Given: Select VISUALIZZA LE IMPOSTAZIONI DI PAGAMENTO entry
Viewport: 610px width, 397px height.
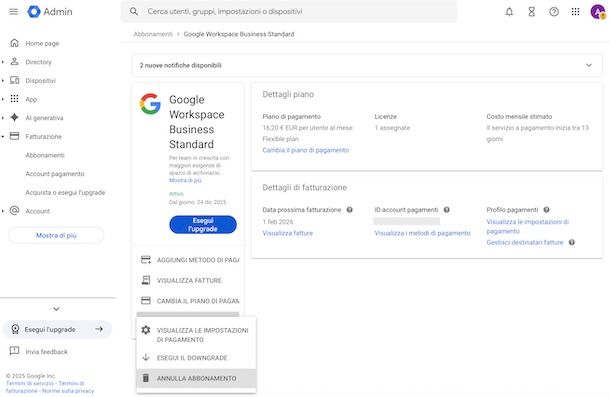Looking at the screenshot, I should point(196,335).
